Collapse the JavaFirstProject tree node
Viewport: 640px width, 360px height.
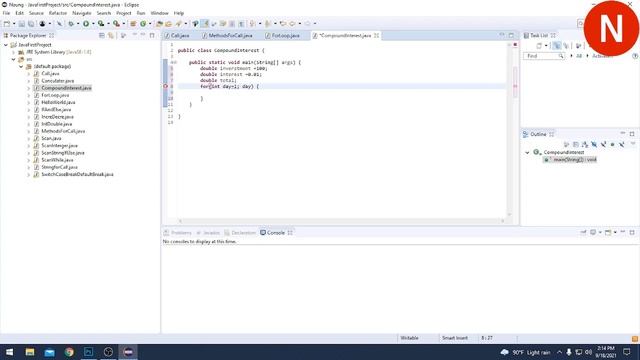click(x=6, y=45)
